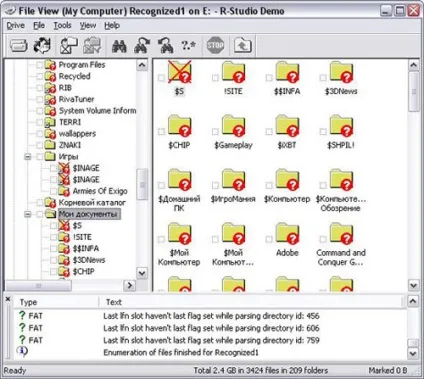Click the file mask ?.* icon
Image resolution: width=424 pixels, height=379 pixels.
pyautogui.click(x=188, y=45)
